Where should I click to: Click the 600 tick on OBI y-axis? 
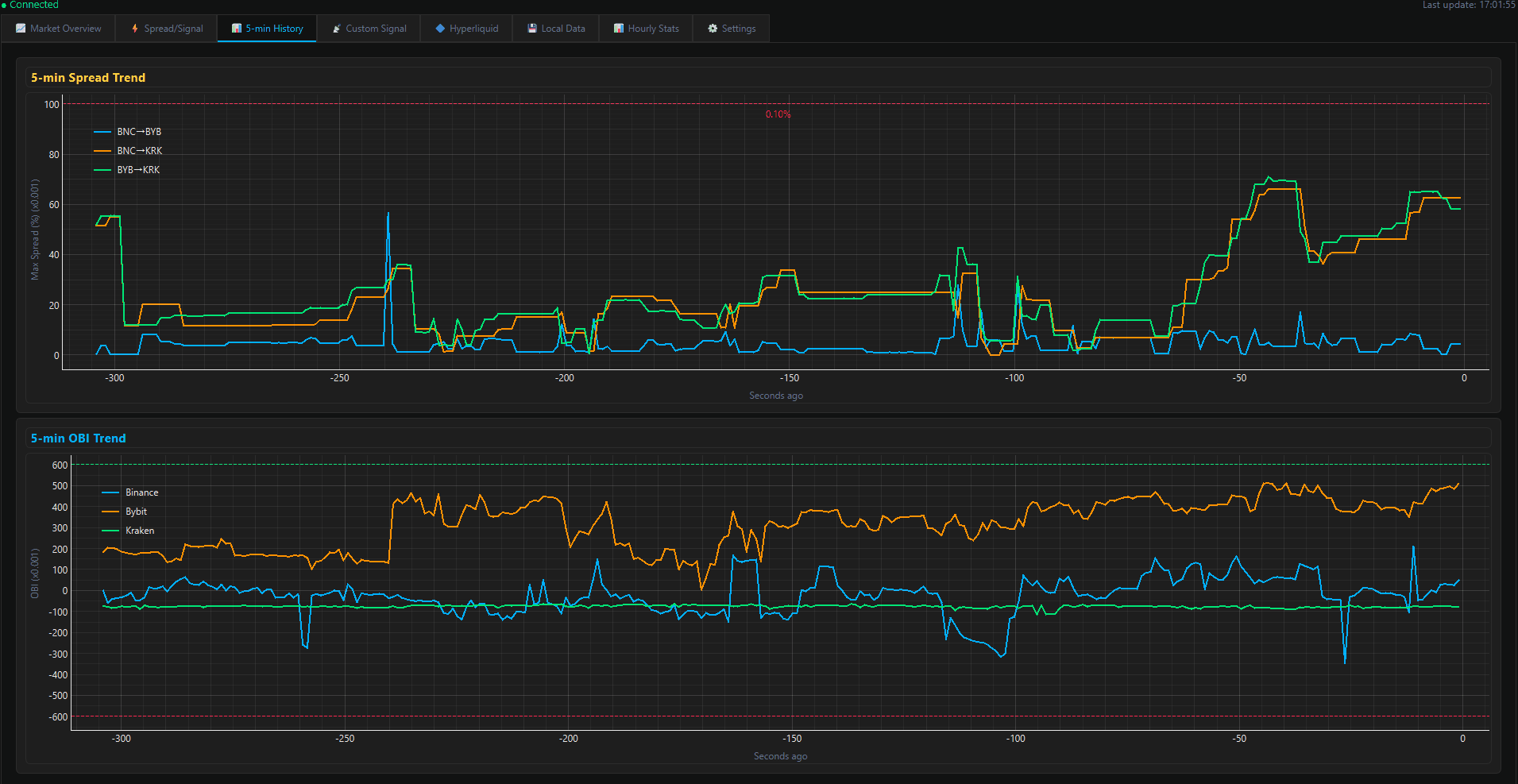tap(60, 465)
